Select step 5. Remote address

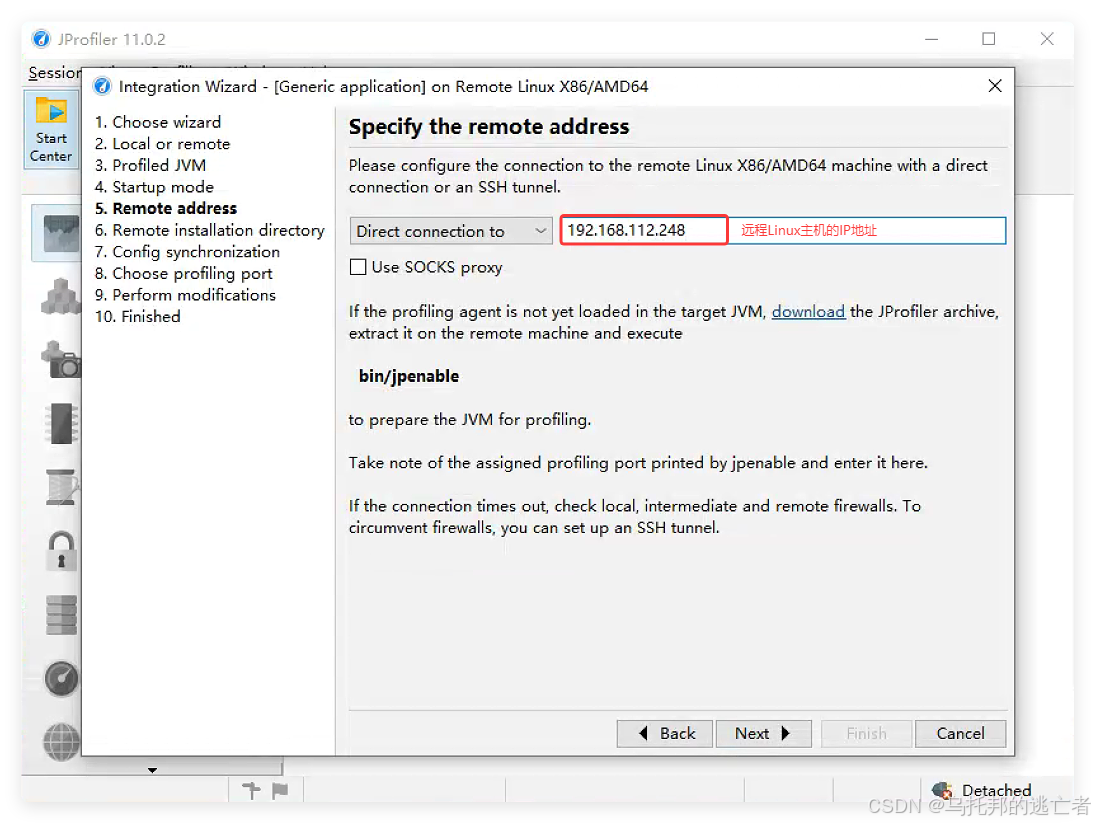pyautogui.click(x=166, y=209)
